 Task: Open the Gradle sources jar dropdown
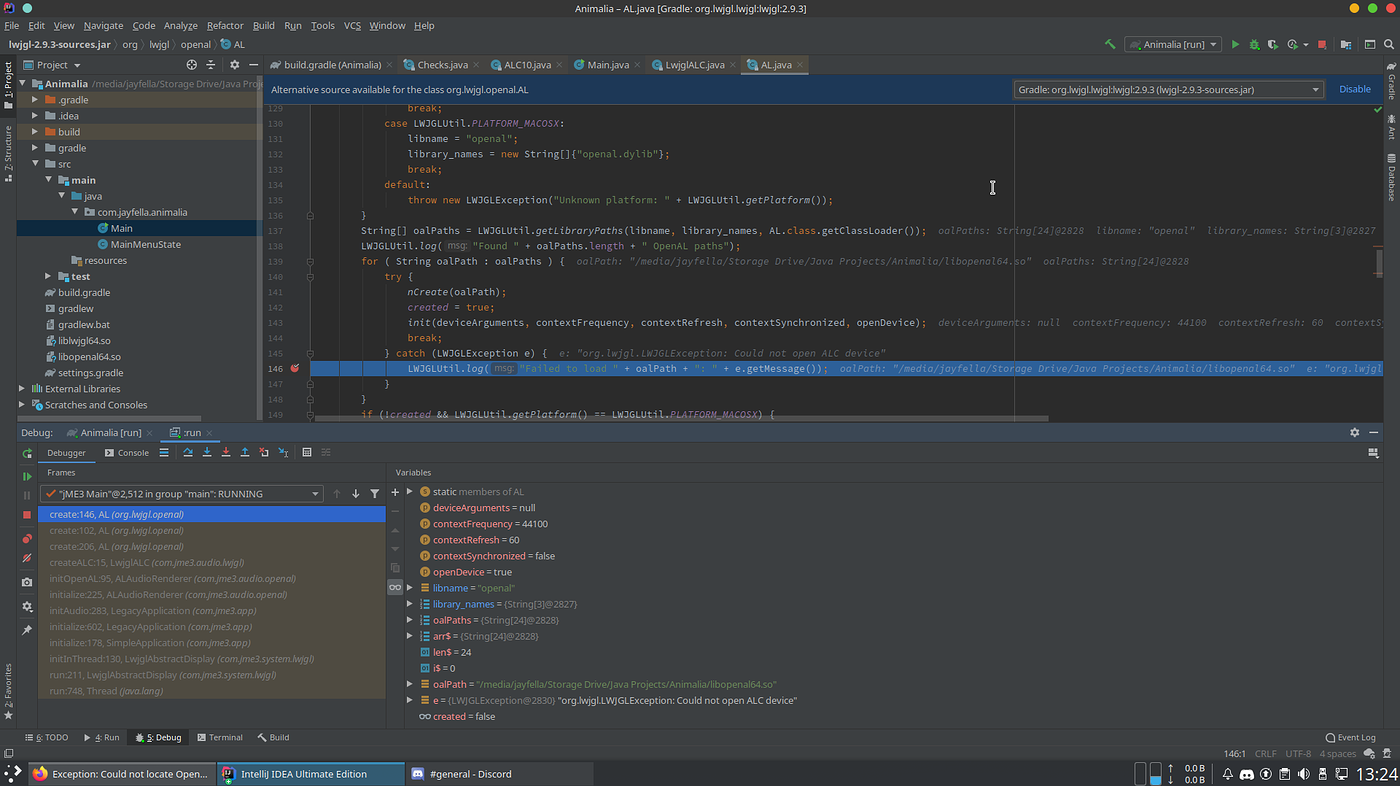[x=1168, y=89]
